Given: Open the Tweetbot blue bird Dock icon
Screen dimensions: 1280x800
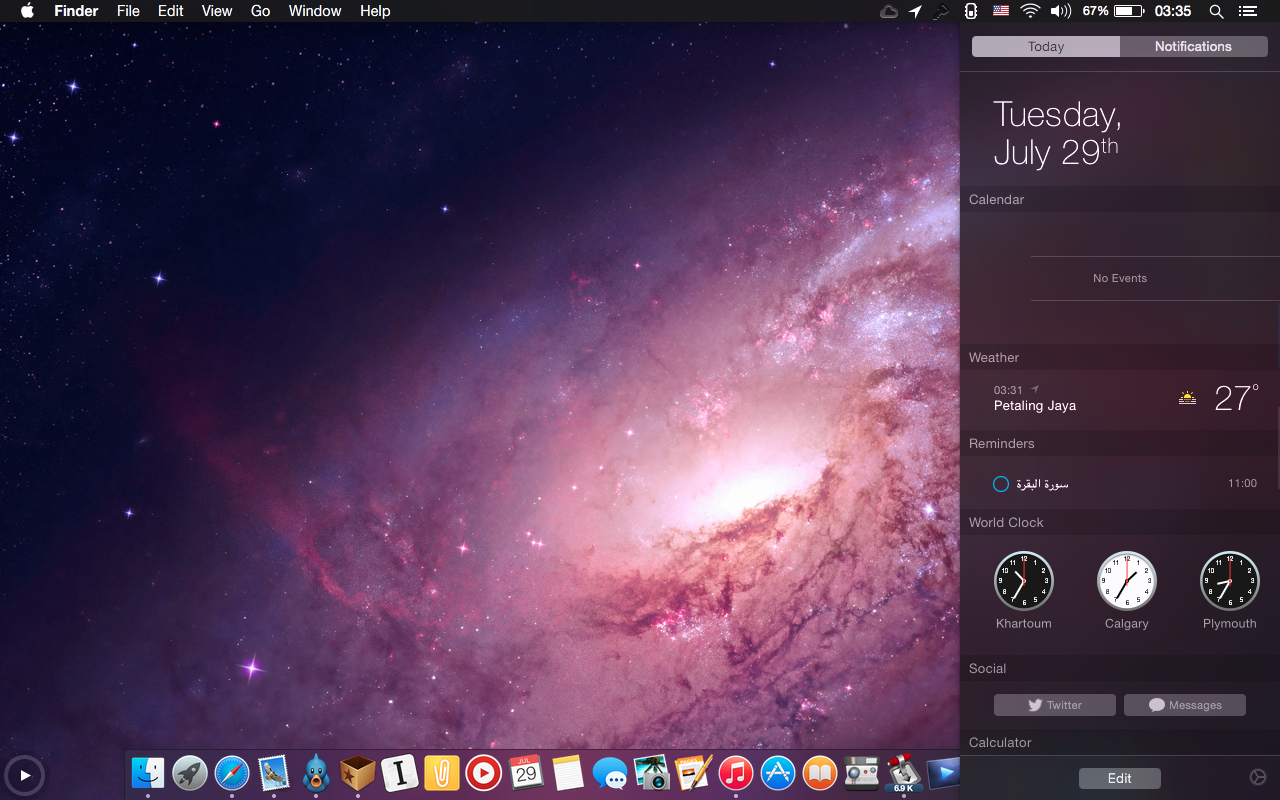Looking at the screenshot, I should pos(316,773).
